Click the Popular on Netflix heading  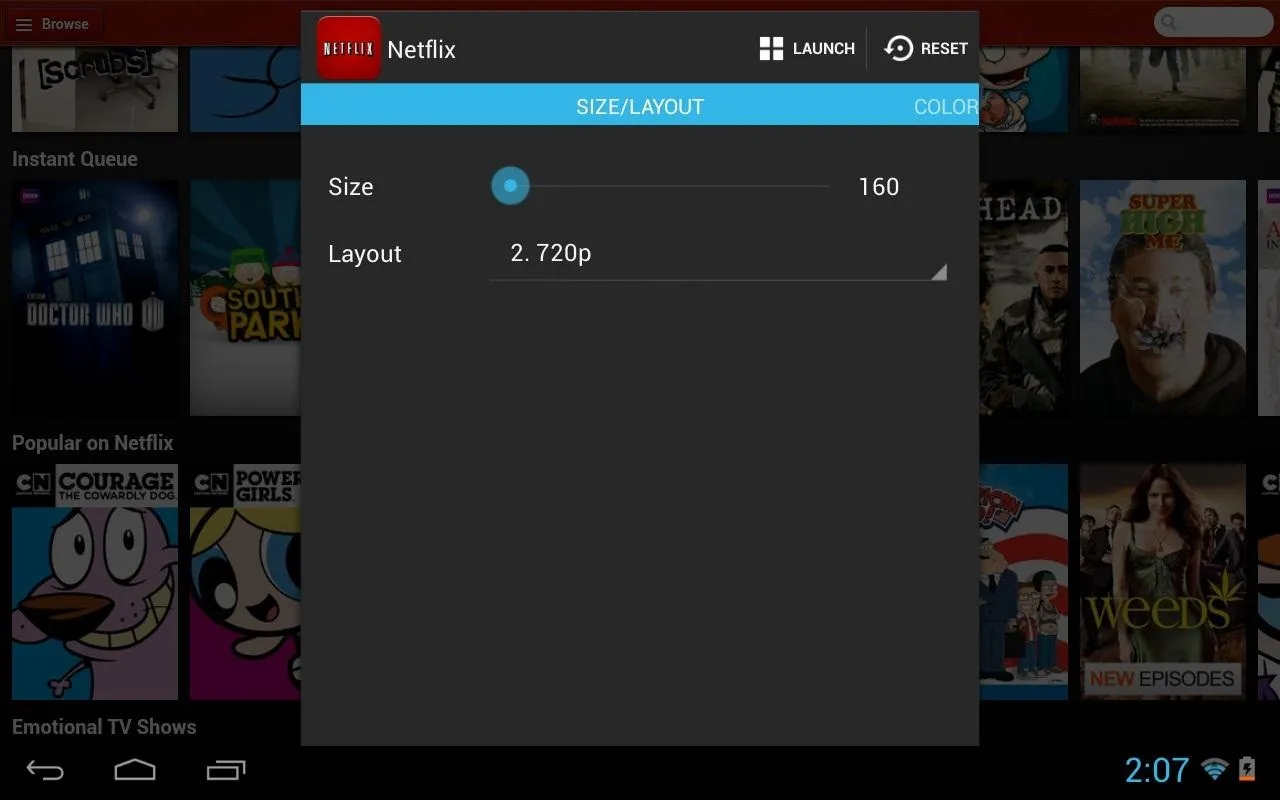click(93, 443)
